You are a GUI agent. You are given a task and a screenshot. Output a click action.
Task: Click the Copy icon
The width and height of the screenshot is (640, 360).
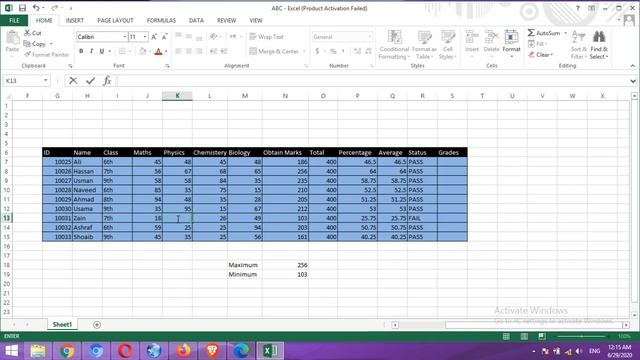point(27,44)
